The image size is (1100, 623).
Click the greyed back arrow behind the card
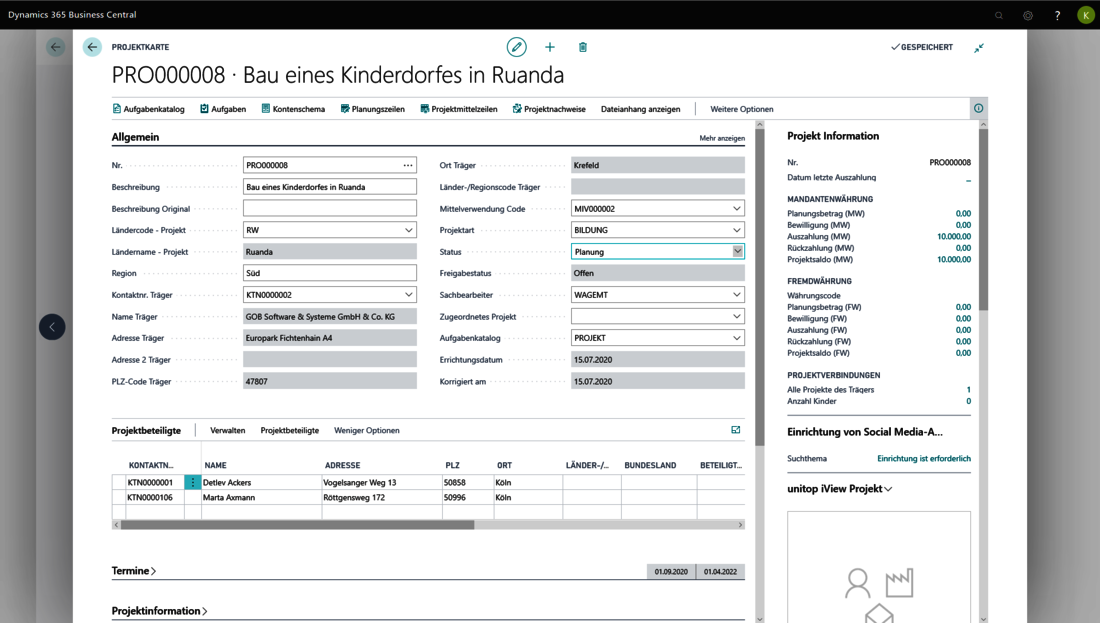55,47
